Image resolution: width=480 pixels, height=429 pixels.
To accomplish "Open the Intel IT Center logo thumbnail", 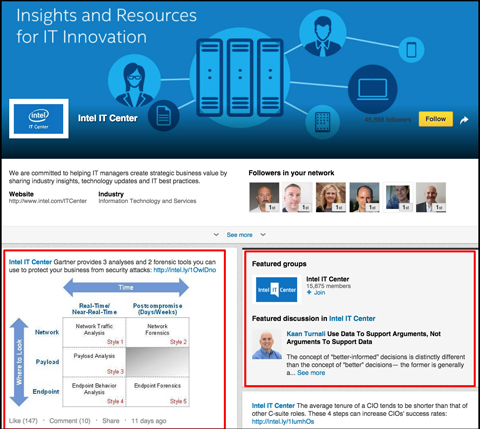I will point(39,119).
